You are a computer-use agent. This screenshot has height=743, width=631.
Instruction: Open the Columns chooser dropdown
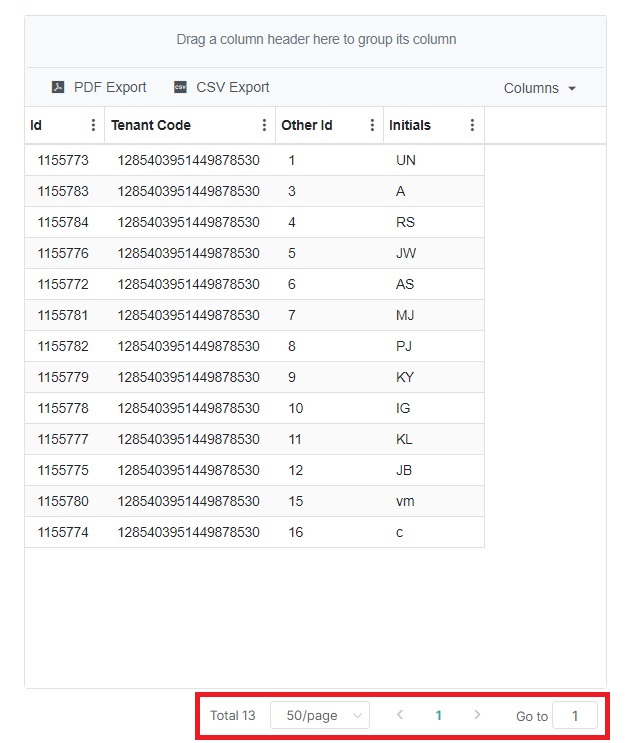[x=540, y=88]
